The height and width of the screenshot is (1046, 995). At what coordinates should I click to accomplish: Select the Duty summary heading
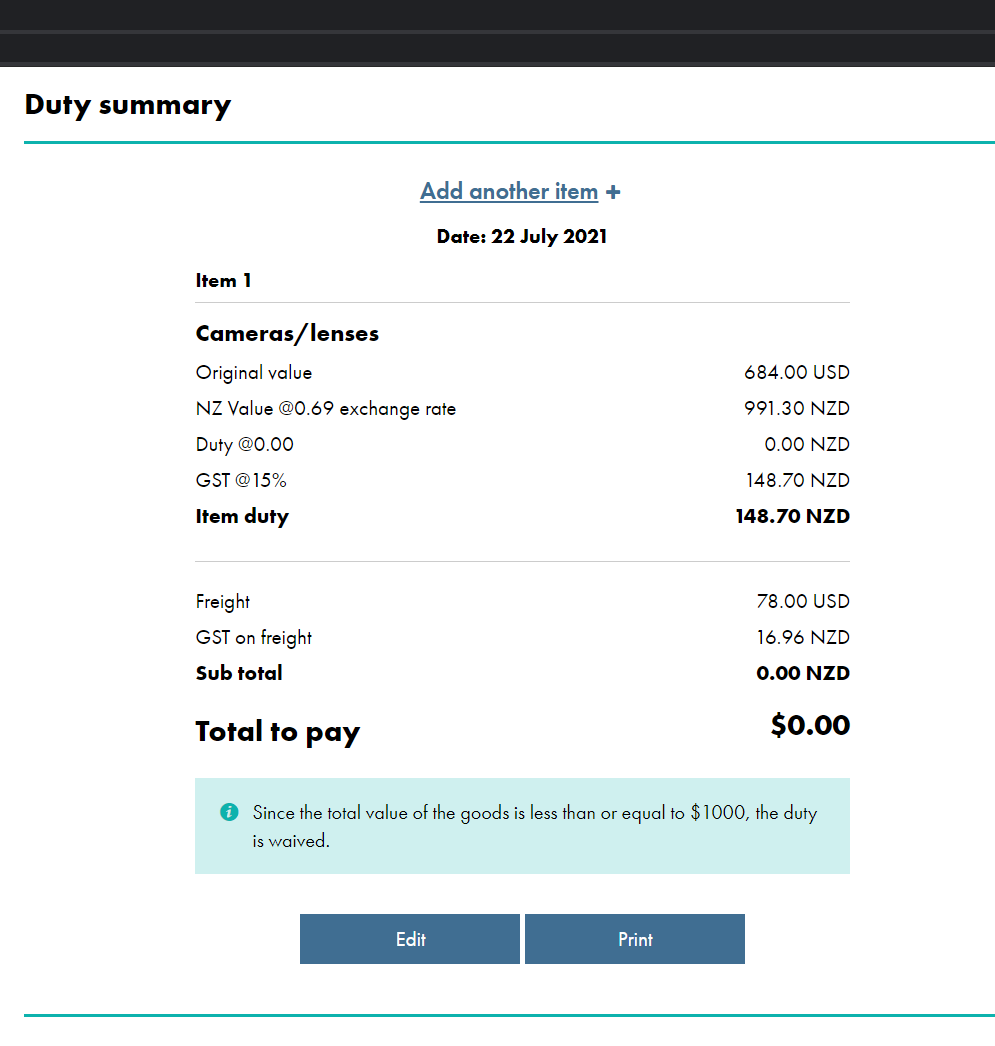coord(128,105)
